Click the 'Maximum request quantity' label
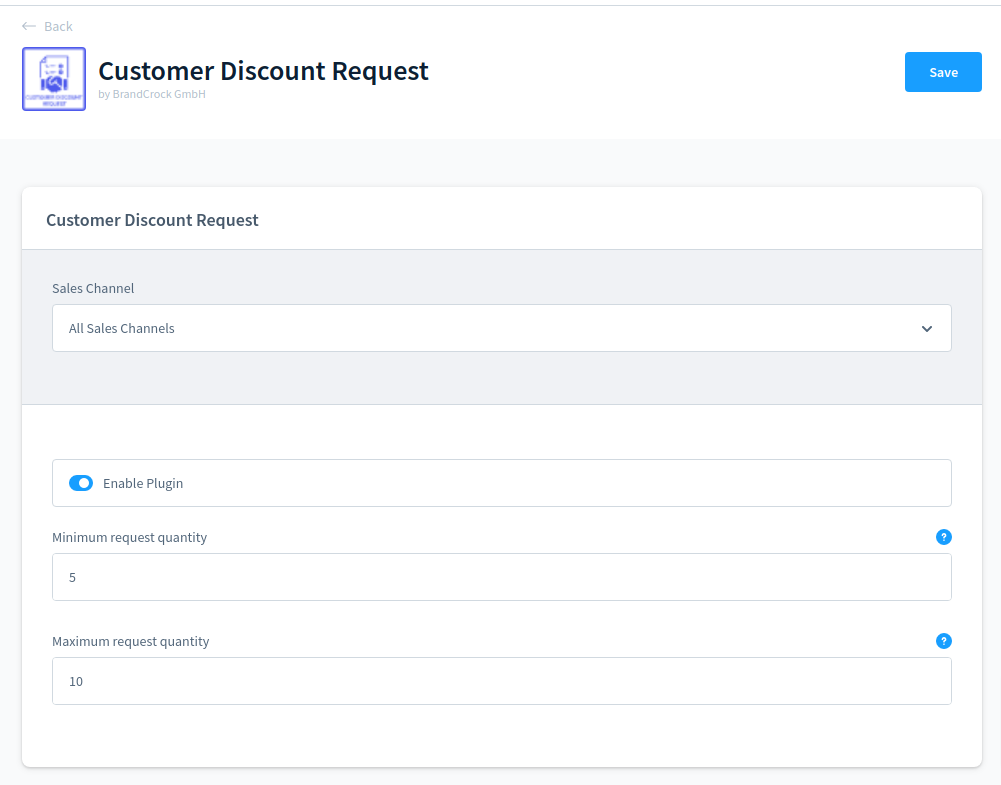The height and width of the screenshot is (785, 1001). [131, 641]
